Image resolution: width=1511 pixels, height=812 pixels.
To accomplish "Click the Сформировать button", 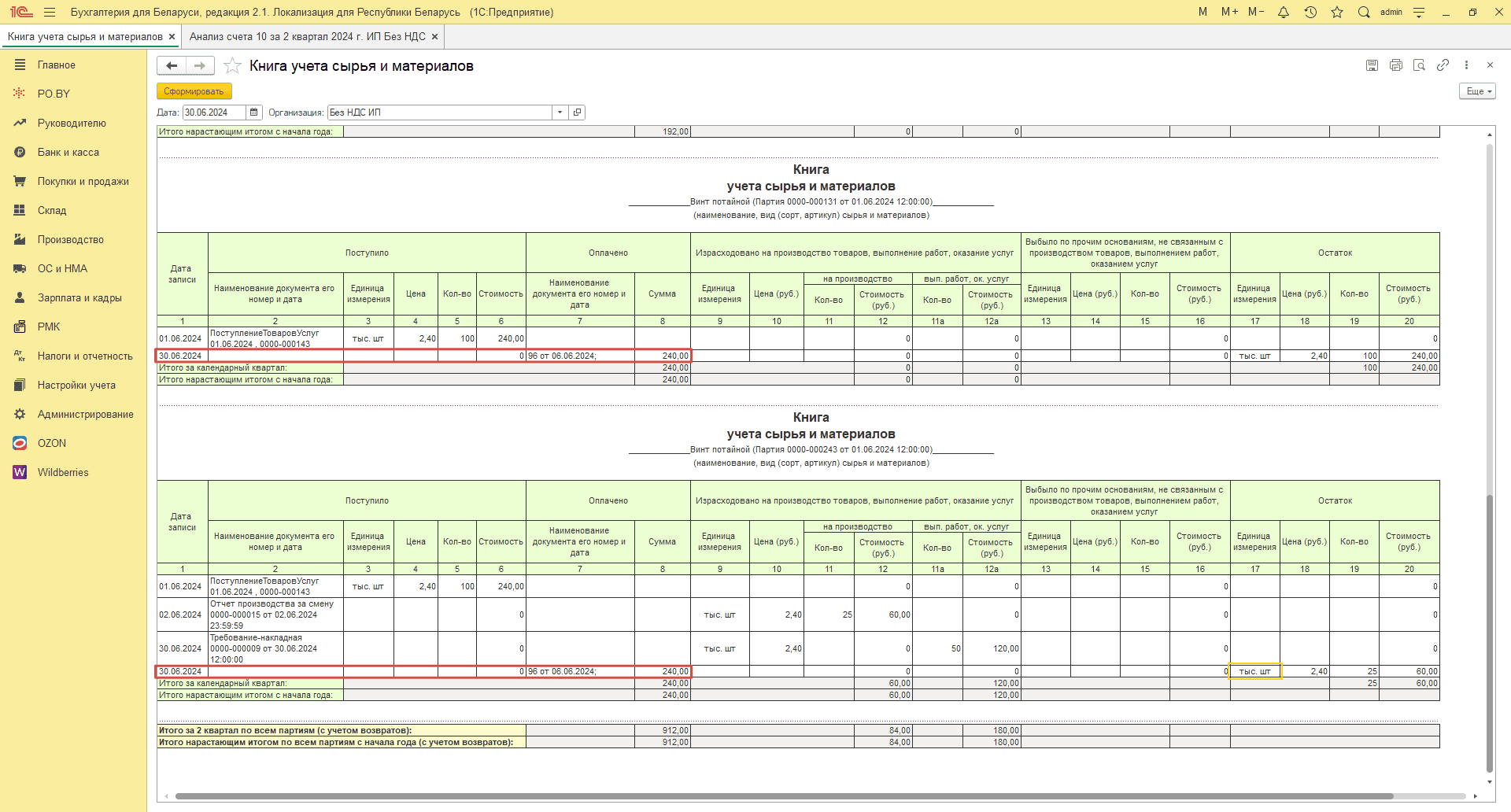I will 194,91.
